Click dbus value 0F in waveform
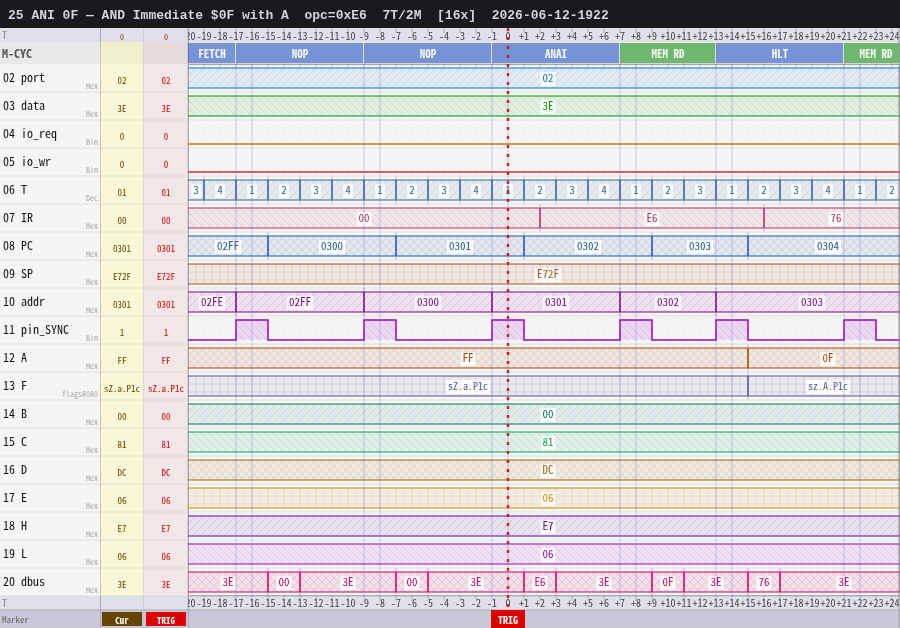This screenshot has width=900, height=628. [668, 582]
